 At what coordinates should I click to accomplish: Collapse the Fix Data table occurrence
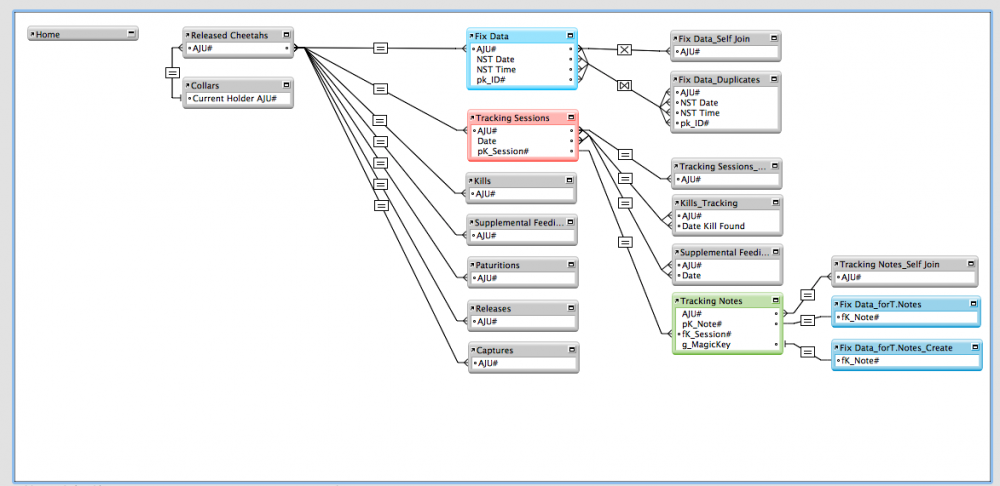click(574, 36)
